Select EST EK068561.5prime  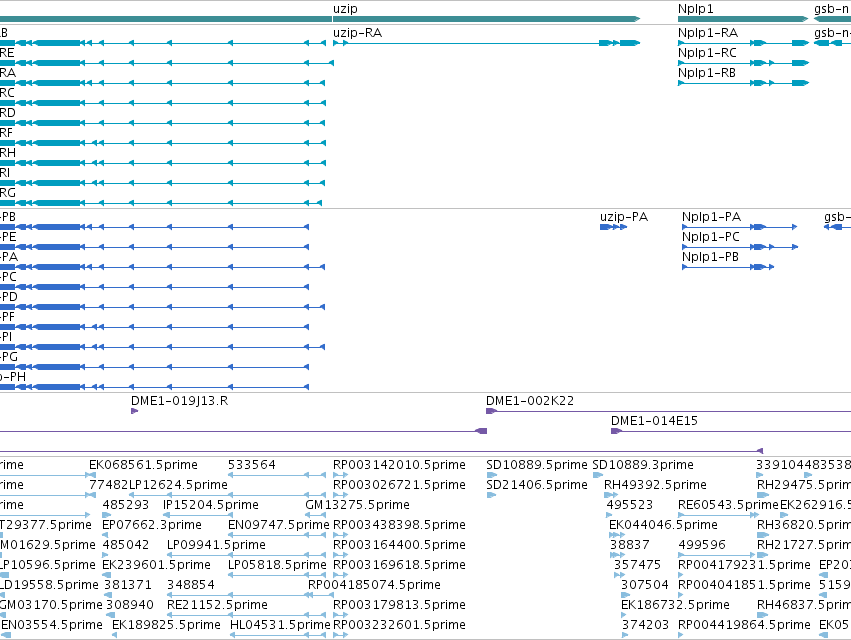pos(143,465)
